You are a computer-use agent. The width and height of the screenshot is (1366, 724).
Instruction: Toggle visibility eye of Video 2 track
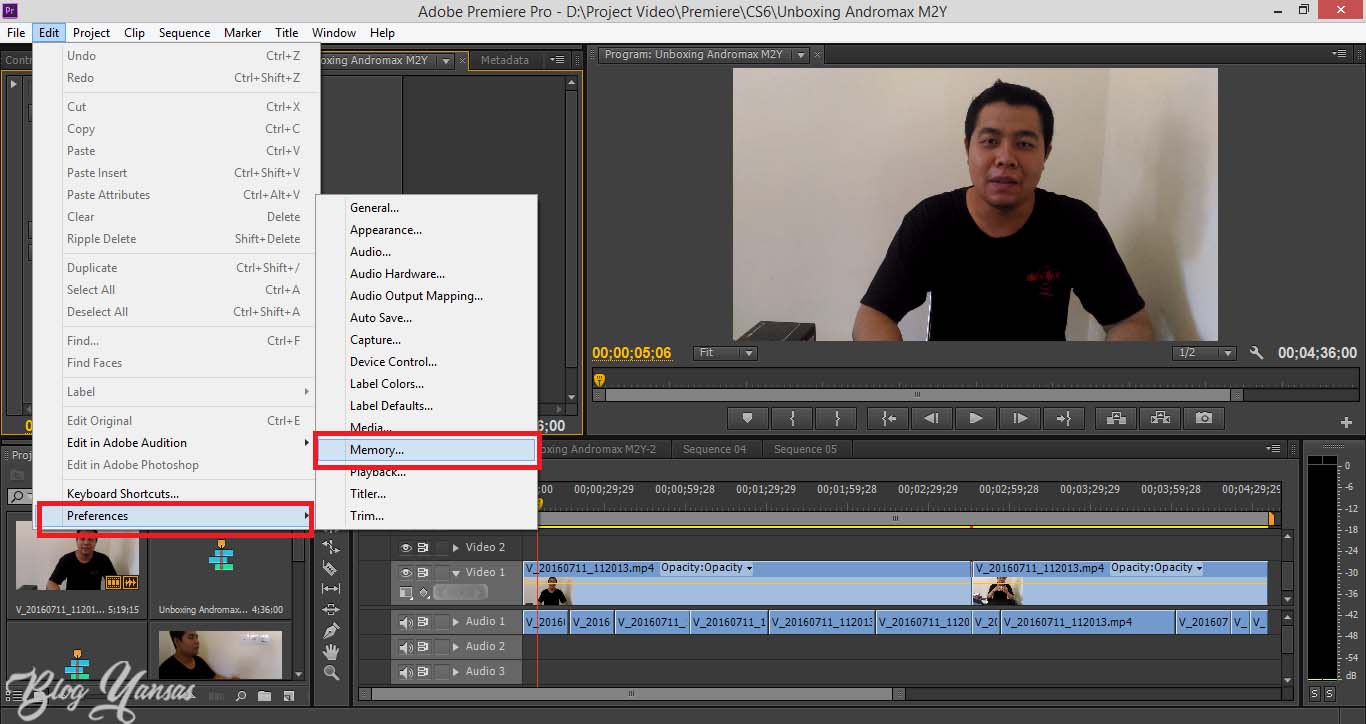(x=406, y=548)
